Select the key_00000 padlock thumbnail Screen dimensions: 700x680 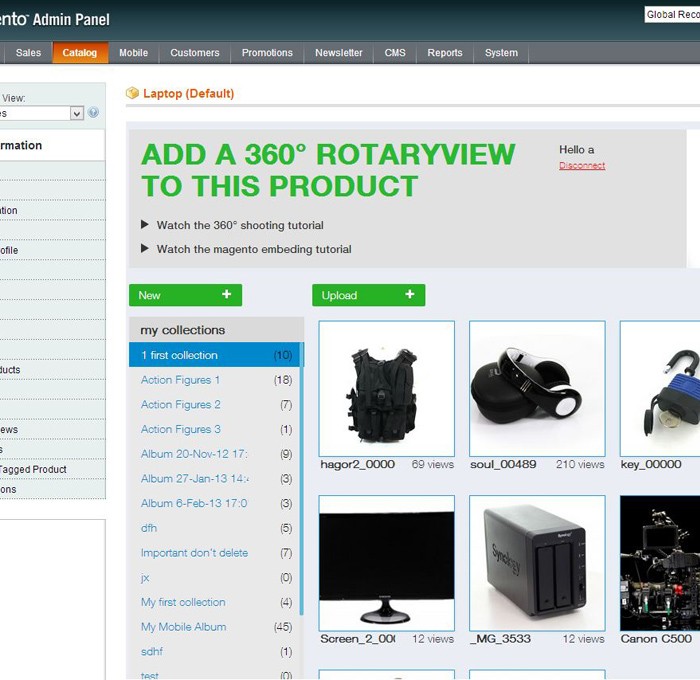660,388
